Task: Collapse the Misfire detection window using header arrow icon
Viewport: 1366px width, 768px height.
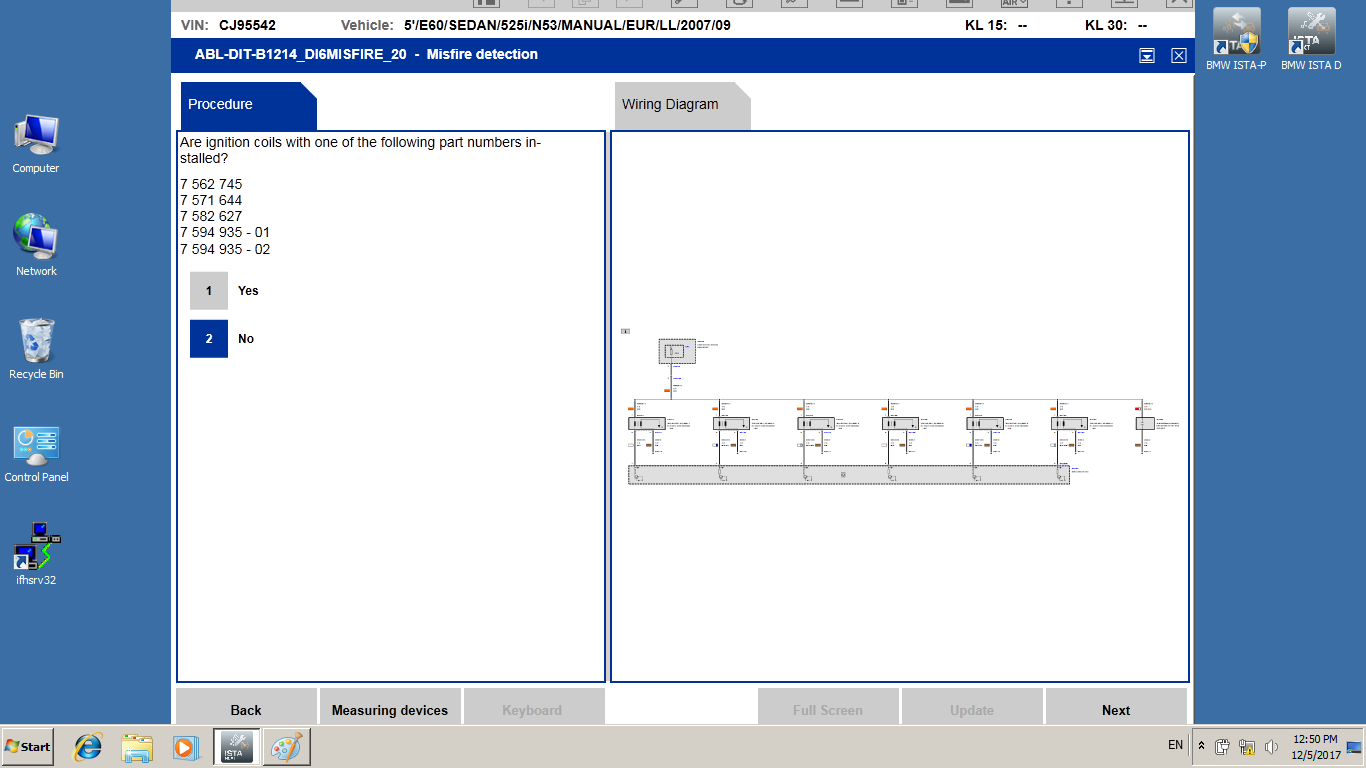Action: point(1147,56)
